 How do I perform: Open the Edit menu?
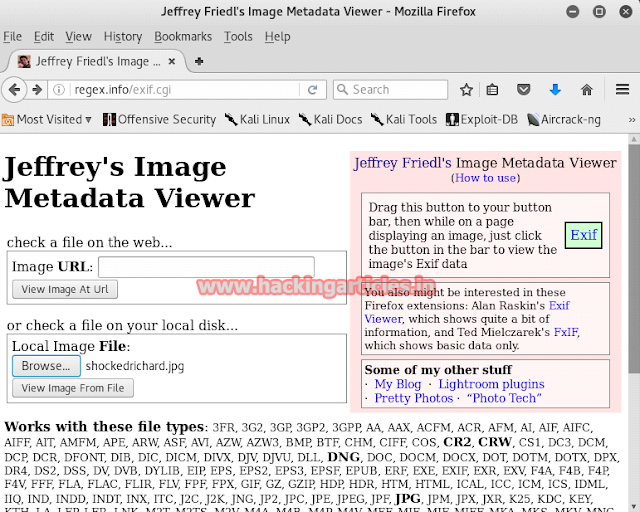pyautogui.click(x=44, y=37)
